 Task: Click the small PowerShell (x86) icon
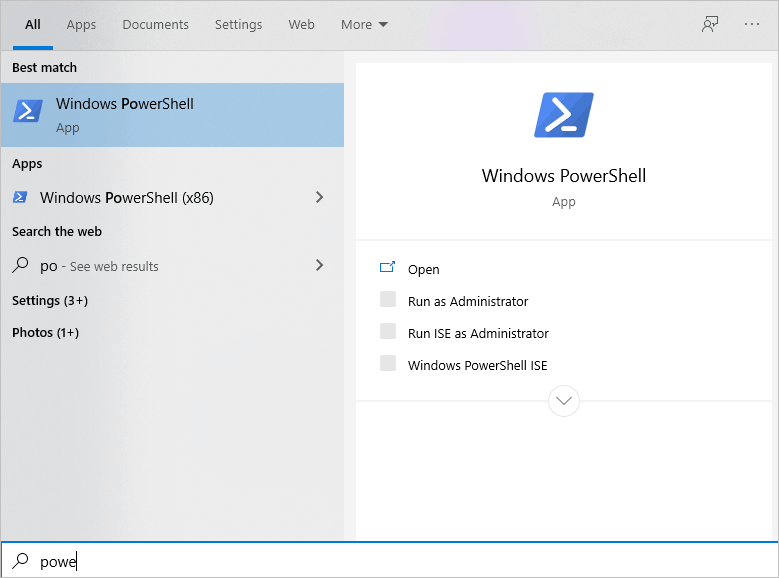tap(20, 197)
